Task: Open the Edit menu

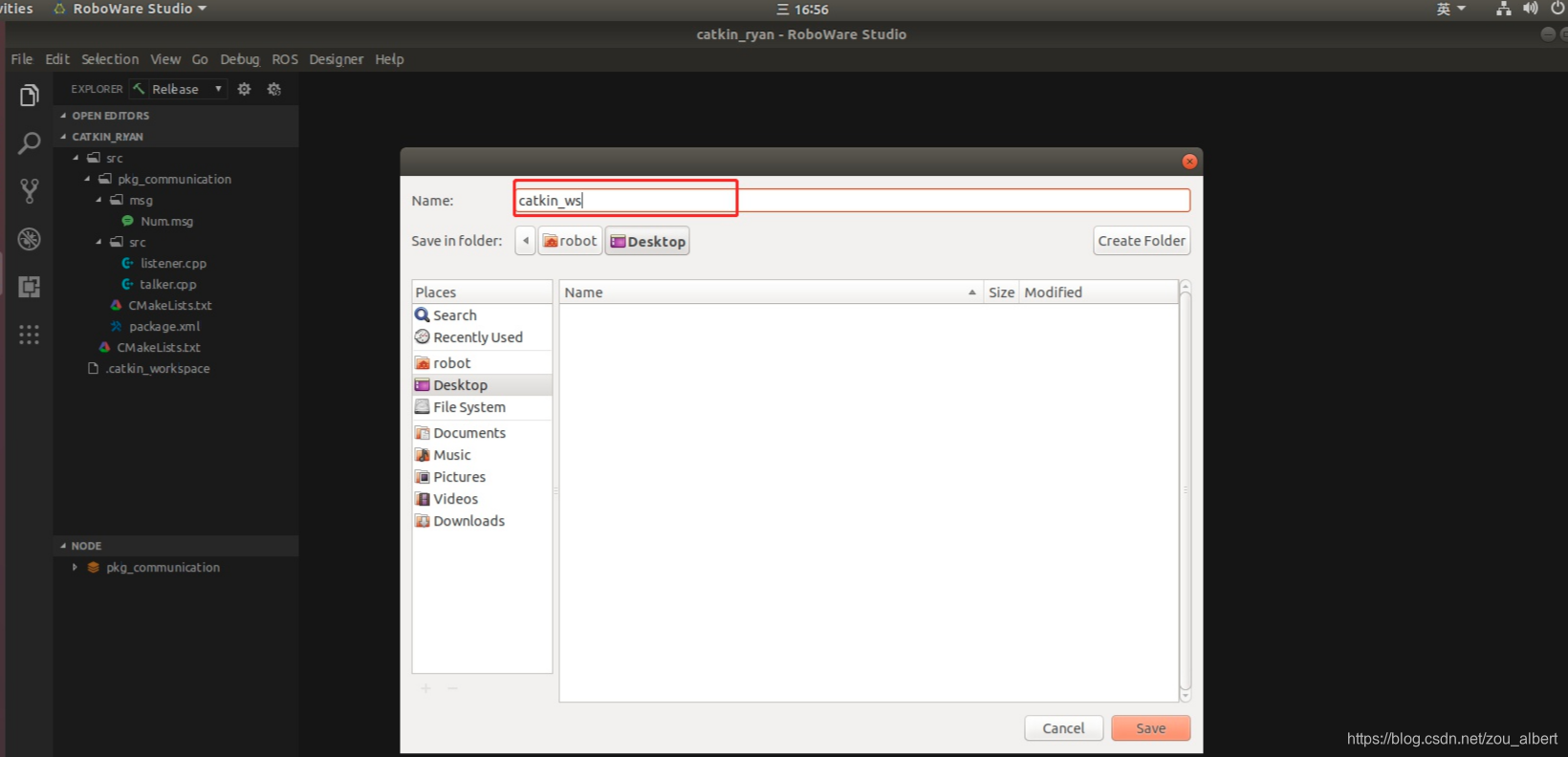Action: [x=57, y=59]
